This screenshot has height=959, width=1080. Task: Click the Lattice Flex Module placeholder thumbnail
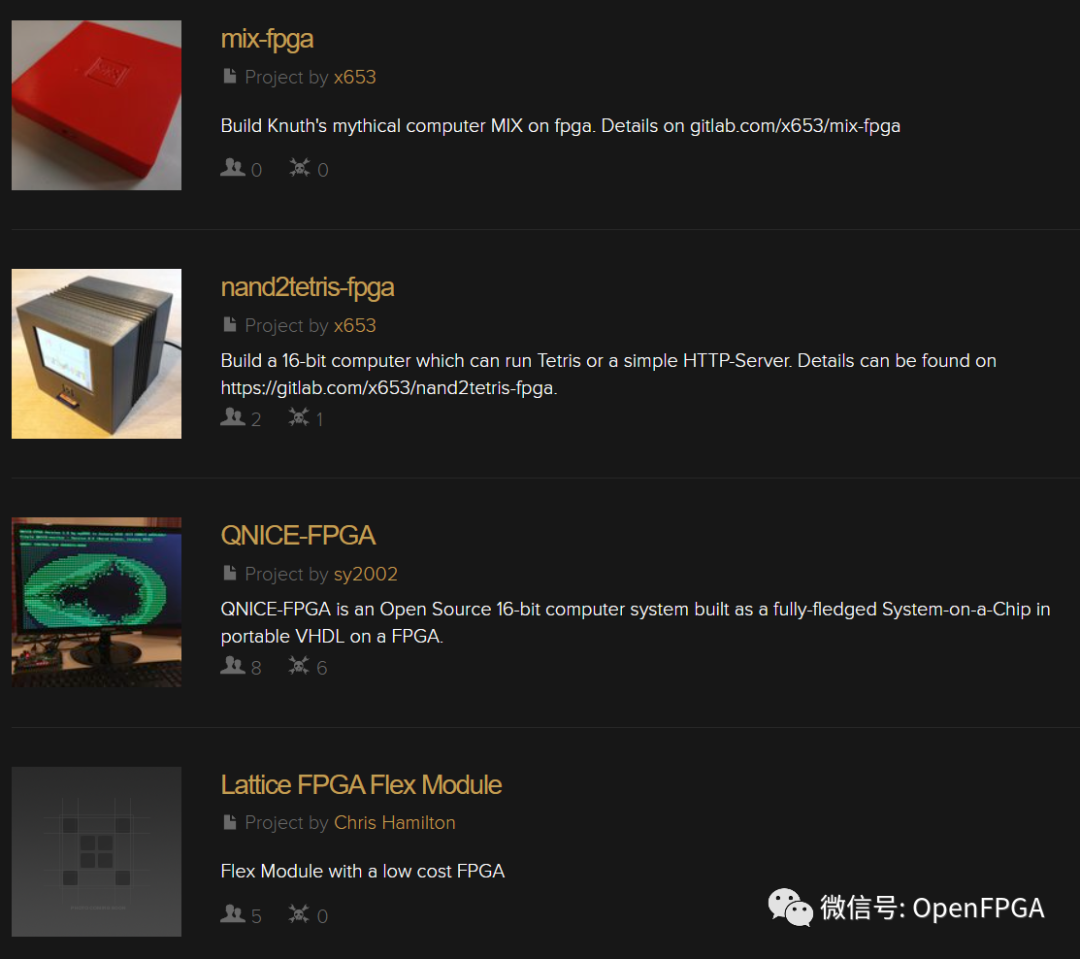(x=96, y=852)
